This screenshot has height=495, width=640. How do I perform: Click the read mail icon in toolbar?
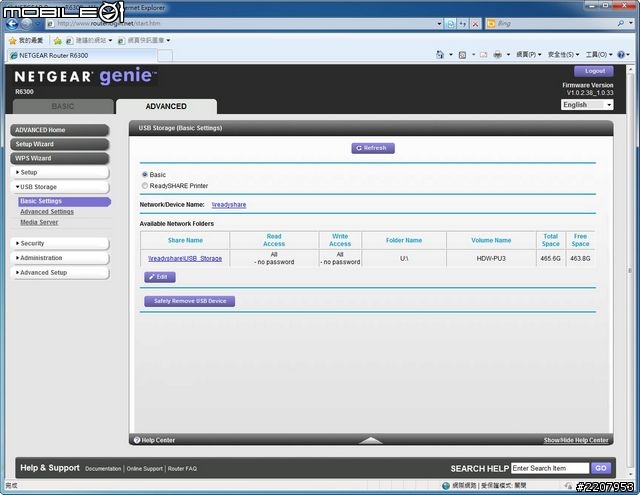483,55
